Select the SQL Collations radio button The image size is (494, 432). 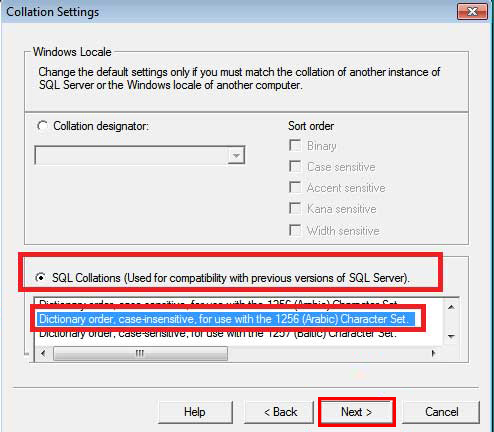pos(41,277)
